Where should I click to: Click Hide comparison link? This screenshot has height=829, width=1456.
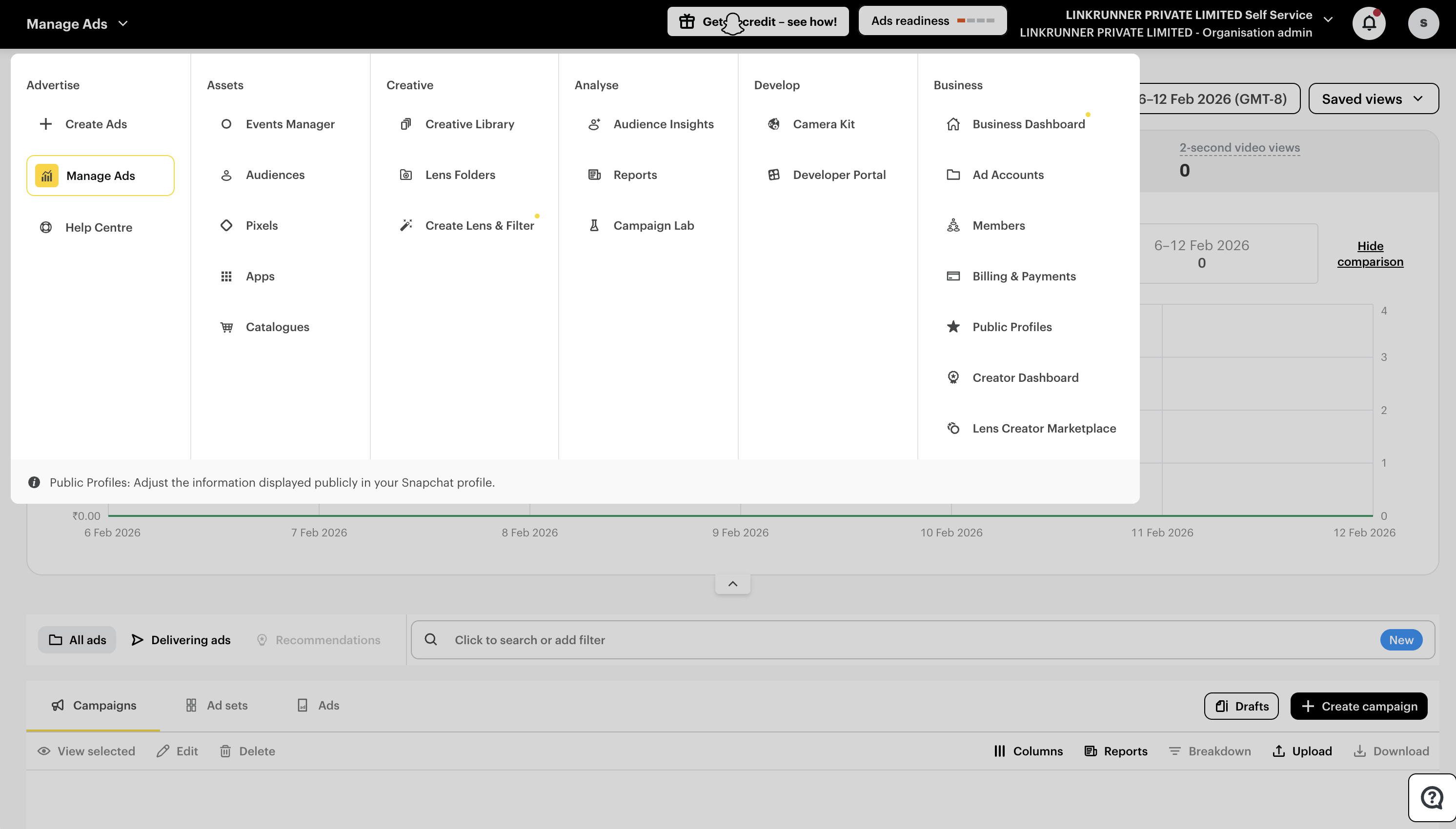pos(1370,254)
